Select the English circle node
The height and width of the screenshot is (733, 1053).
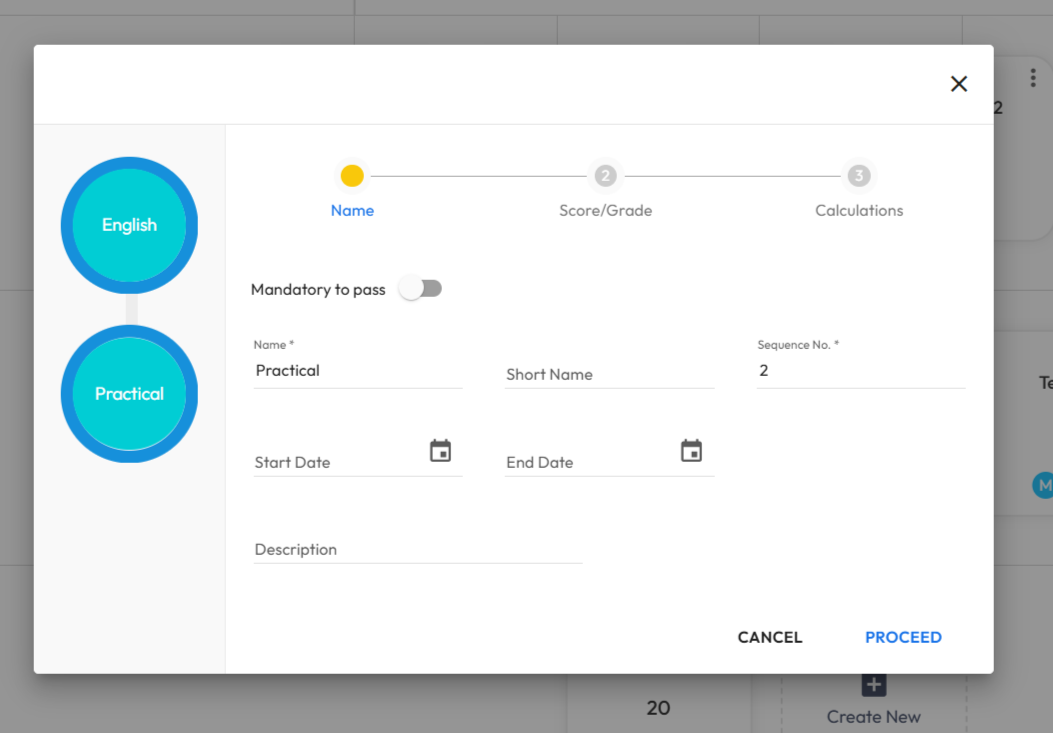pyautogui.click(x=129, y=225)
